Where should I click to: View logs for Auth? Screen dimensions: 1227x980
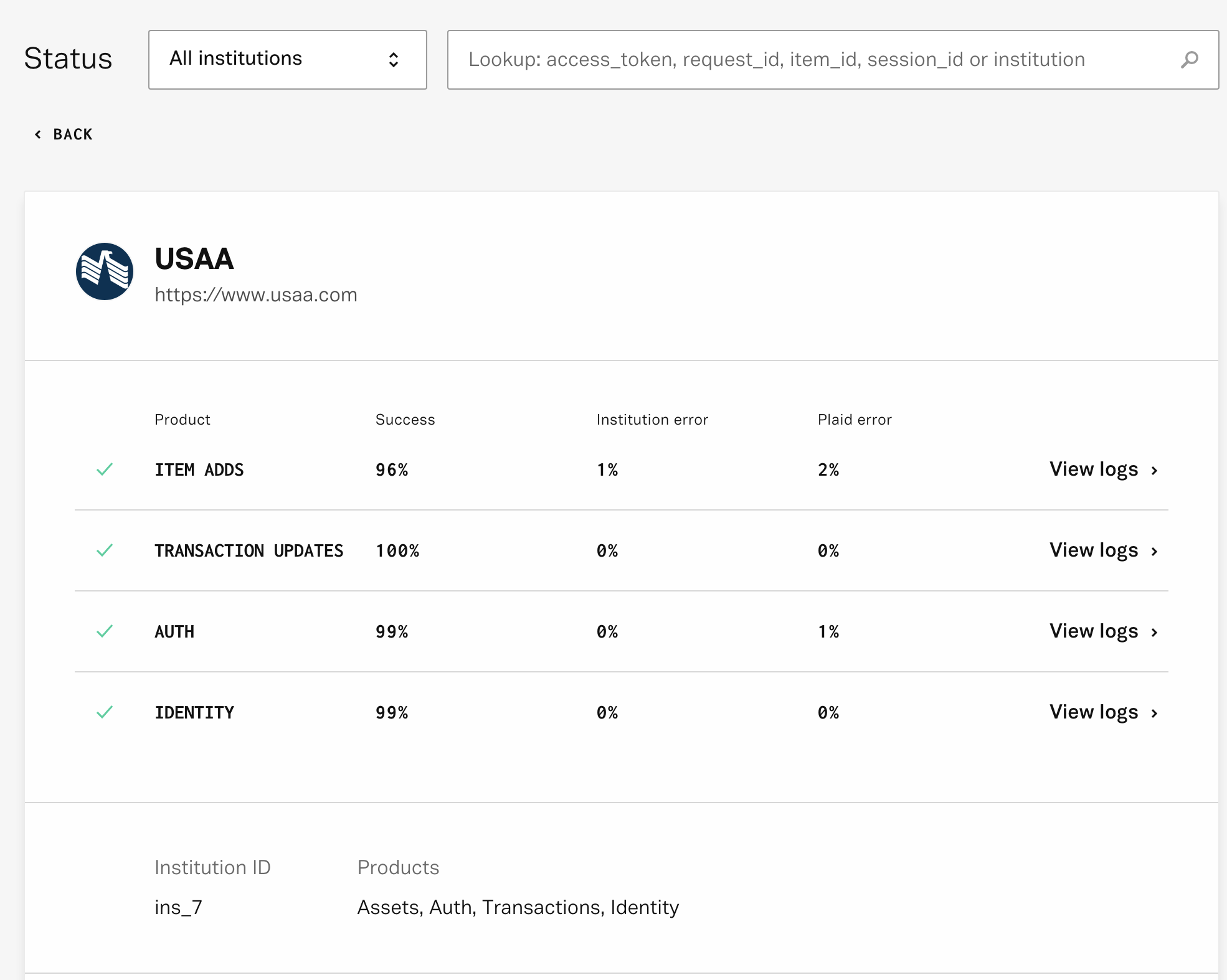pyautogui.click(x=1093, y=631)
